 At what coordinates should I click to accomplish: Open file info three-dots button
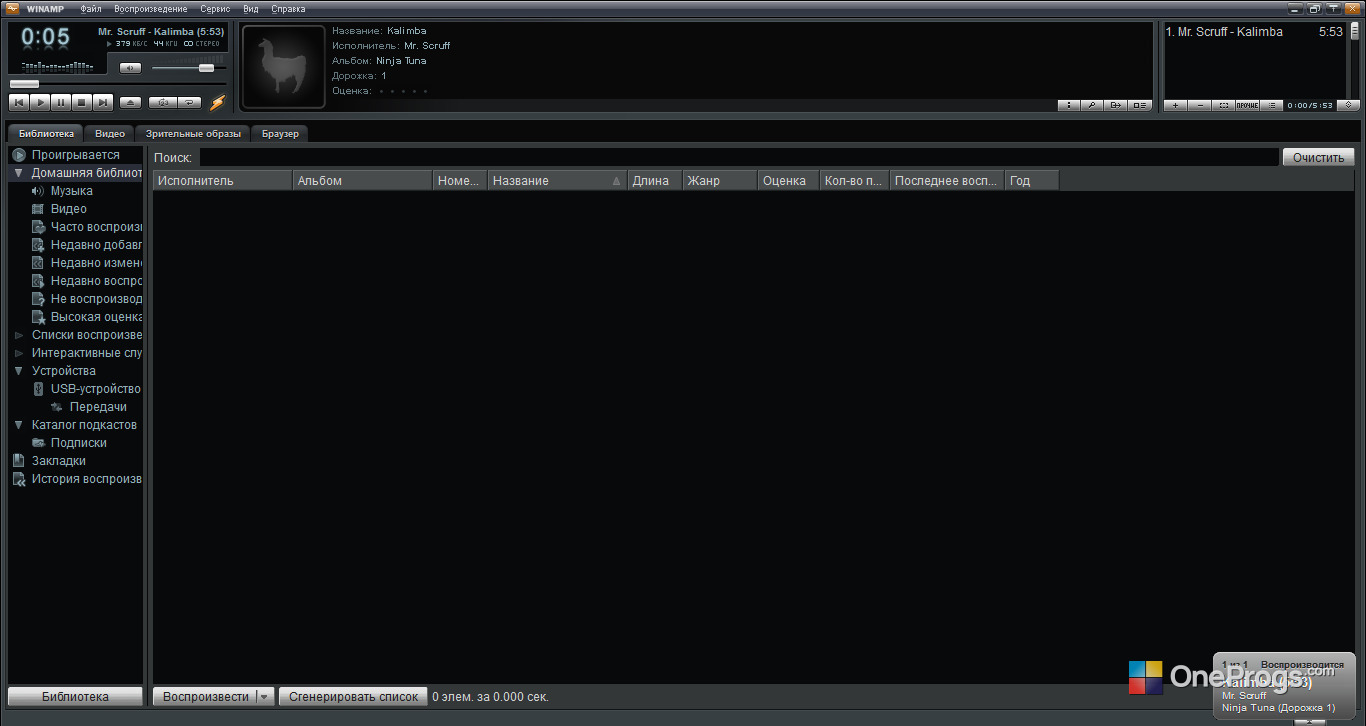(1069, 105)
